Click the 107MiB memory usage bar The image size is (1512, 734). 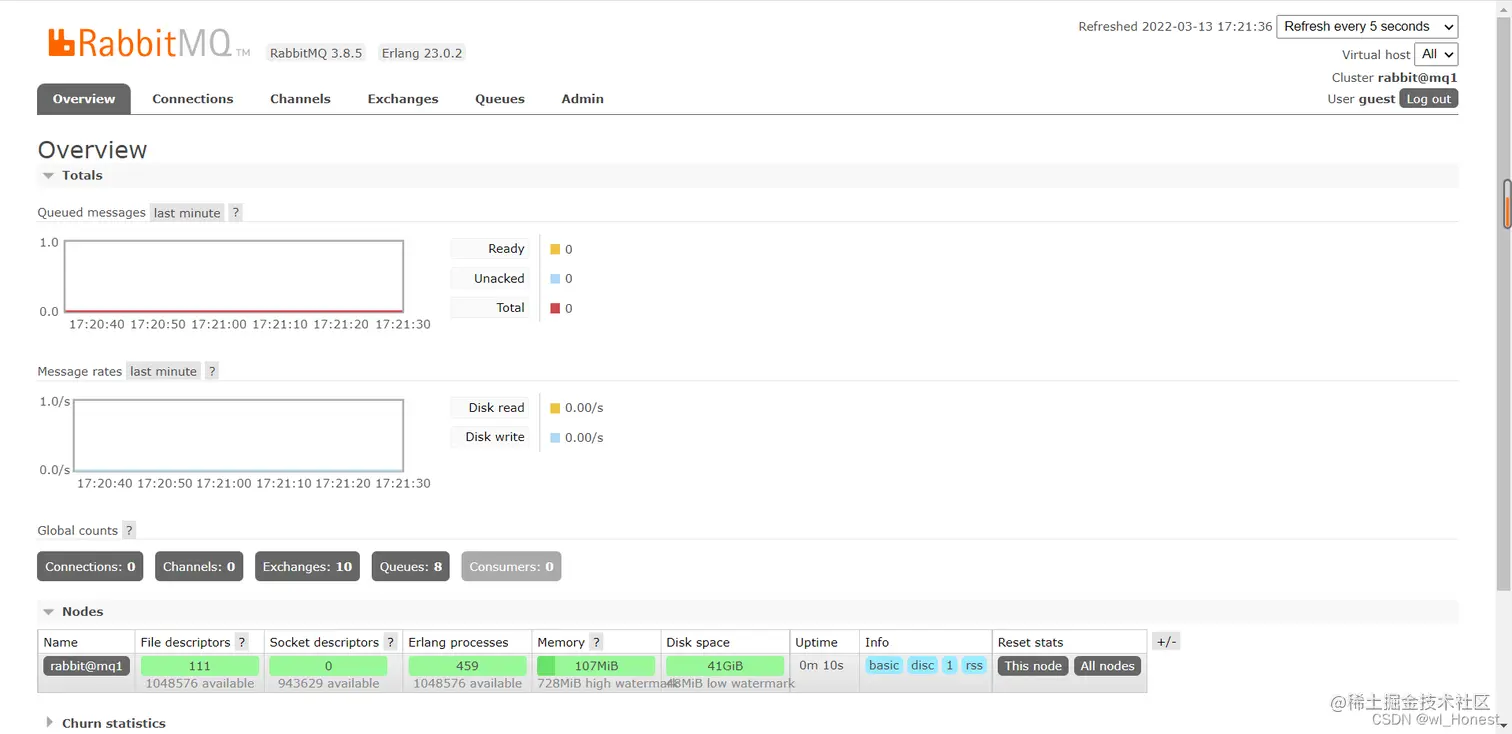[x=596, y=666]
